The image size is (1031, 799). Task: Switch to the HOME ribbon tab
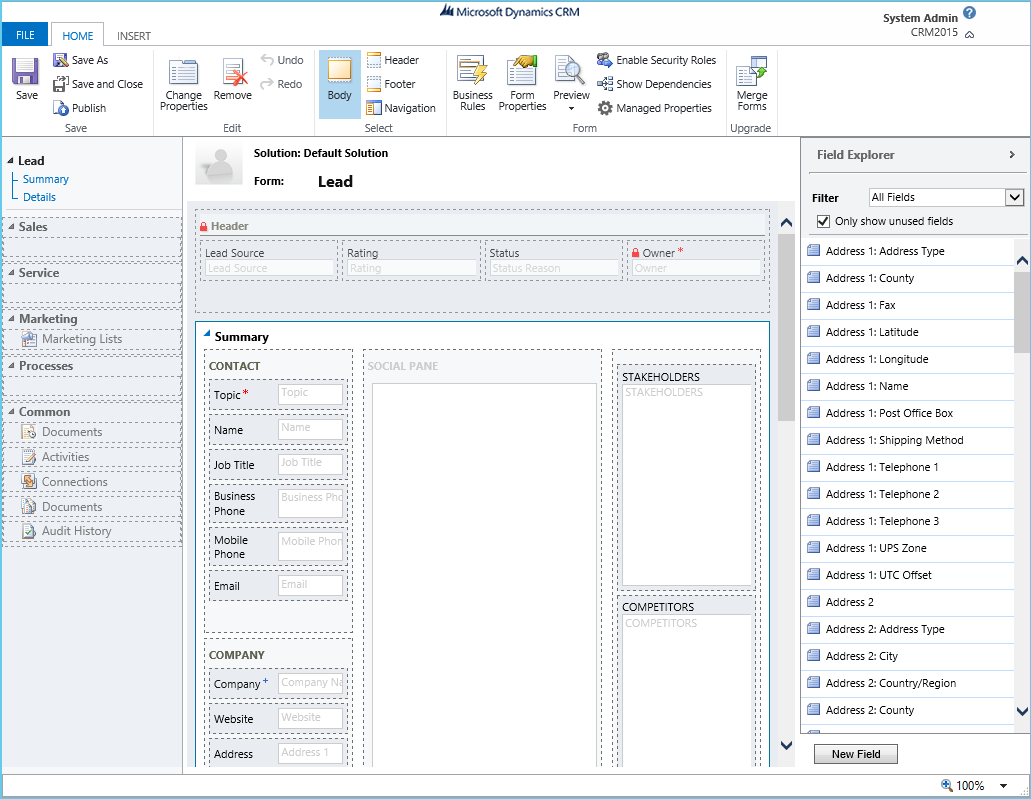(78, 36)
